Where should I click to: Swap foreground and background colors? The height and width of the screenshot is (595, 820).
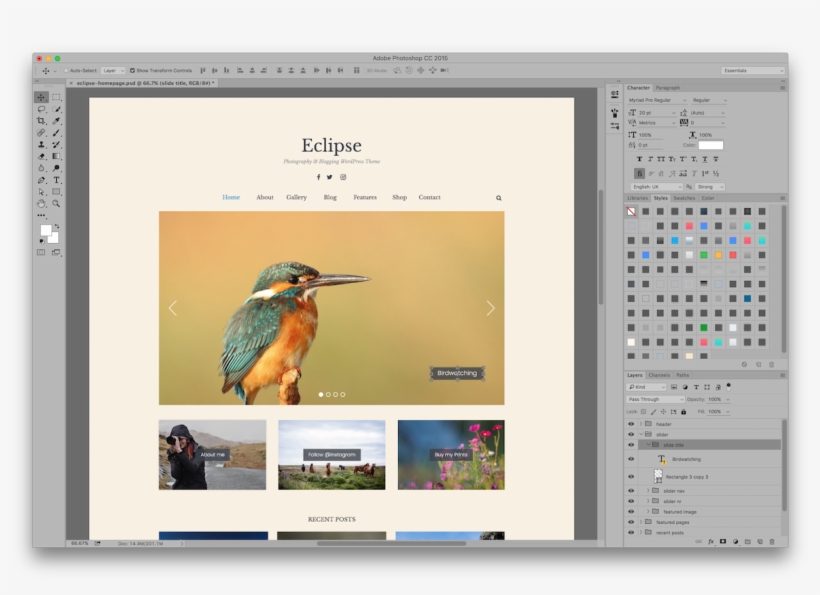(x=57, y=226)
